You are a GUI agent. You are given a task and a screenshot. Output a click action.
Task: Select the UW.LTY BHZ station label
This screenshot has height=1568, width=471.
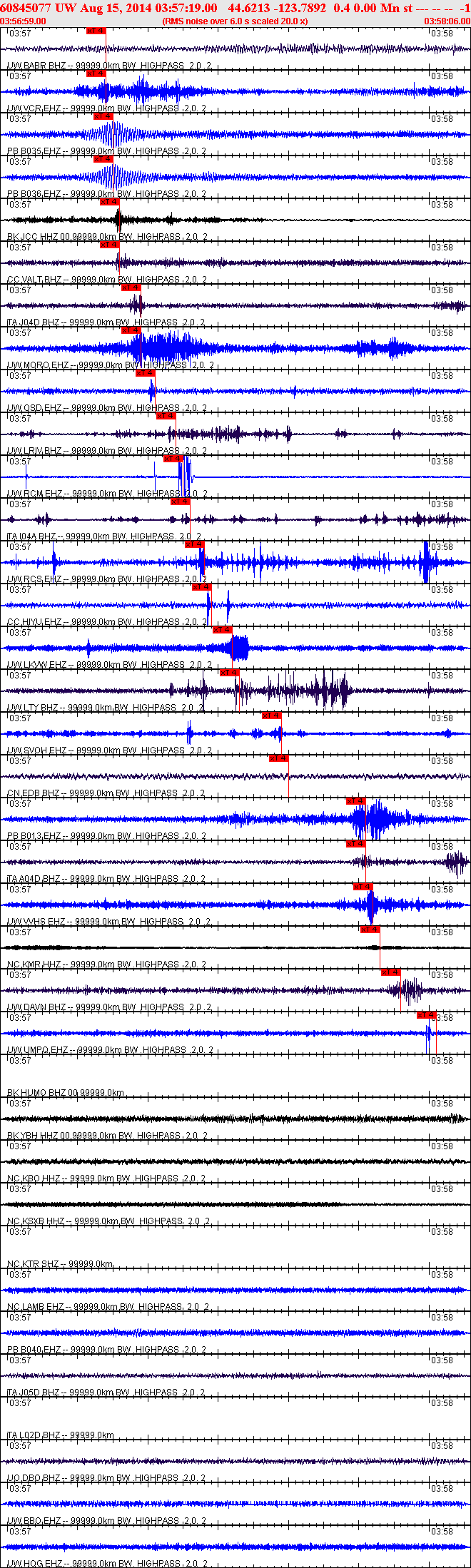click(105, 708)
